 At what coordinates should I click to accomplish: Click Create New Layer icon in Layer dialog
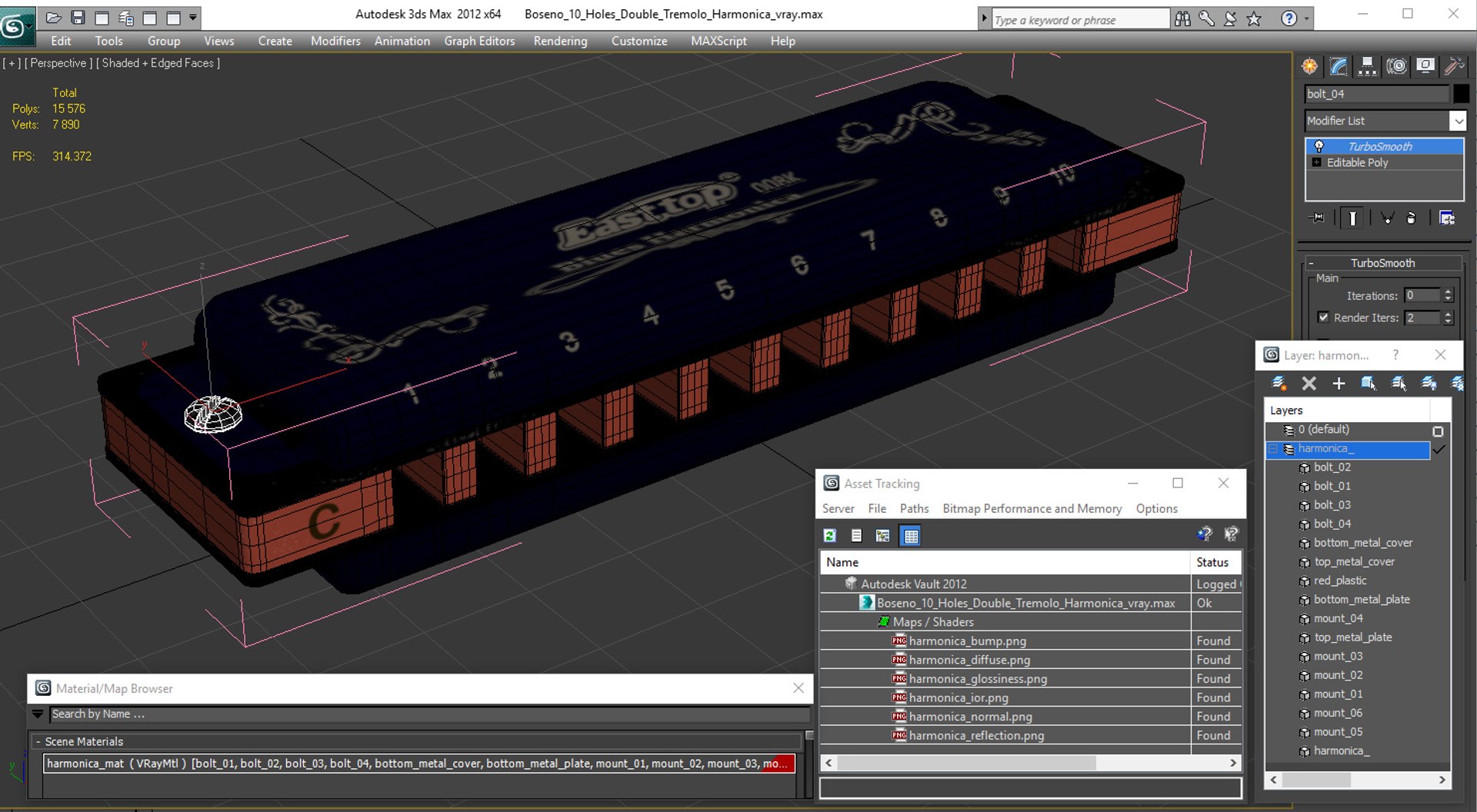point(1279,383)
